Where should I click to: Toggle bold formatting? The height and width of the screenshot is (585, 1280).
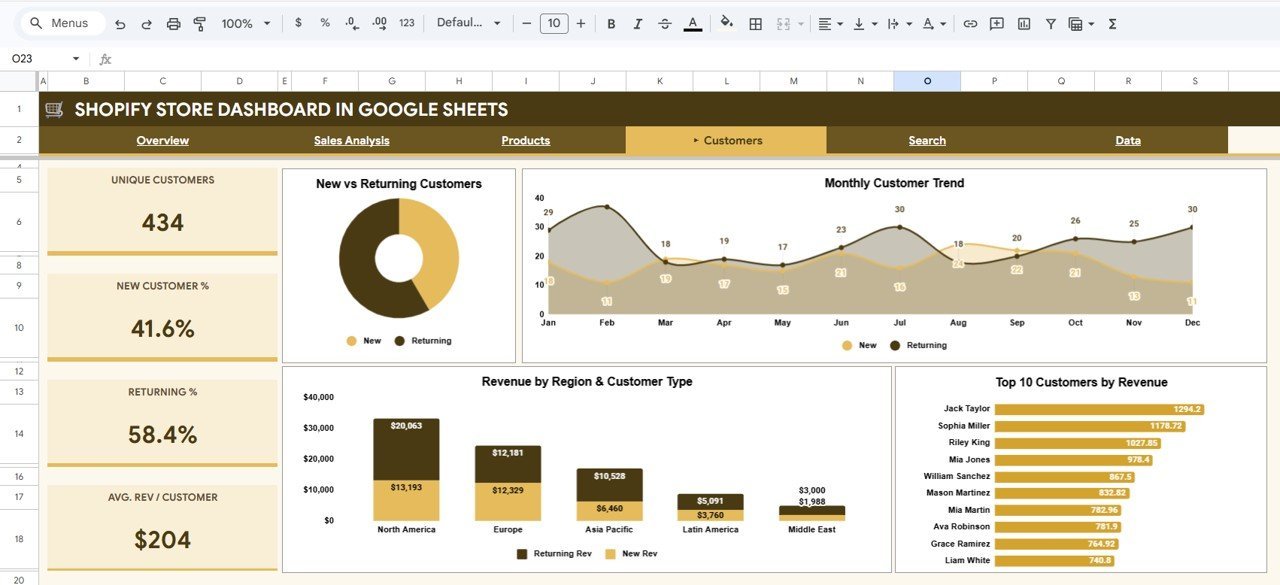(x=611, y=22)
